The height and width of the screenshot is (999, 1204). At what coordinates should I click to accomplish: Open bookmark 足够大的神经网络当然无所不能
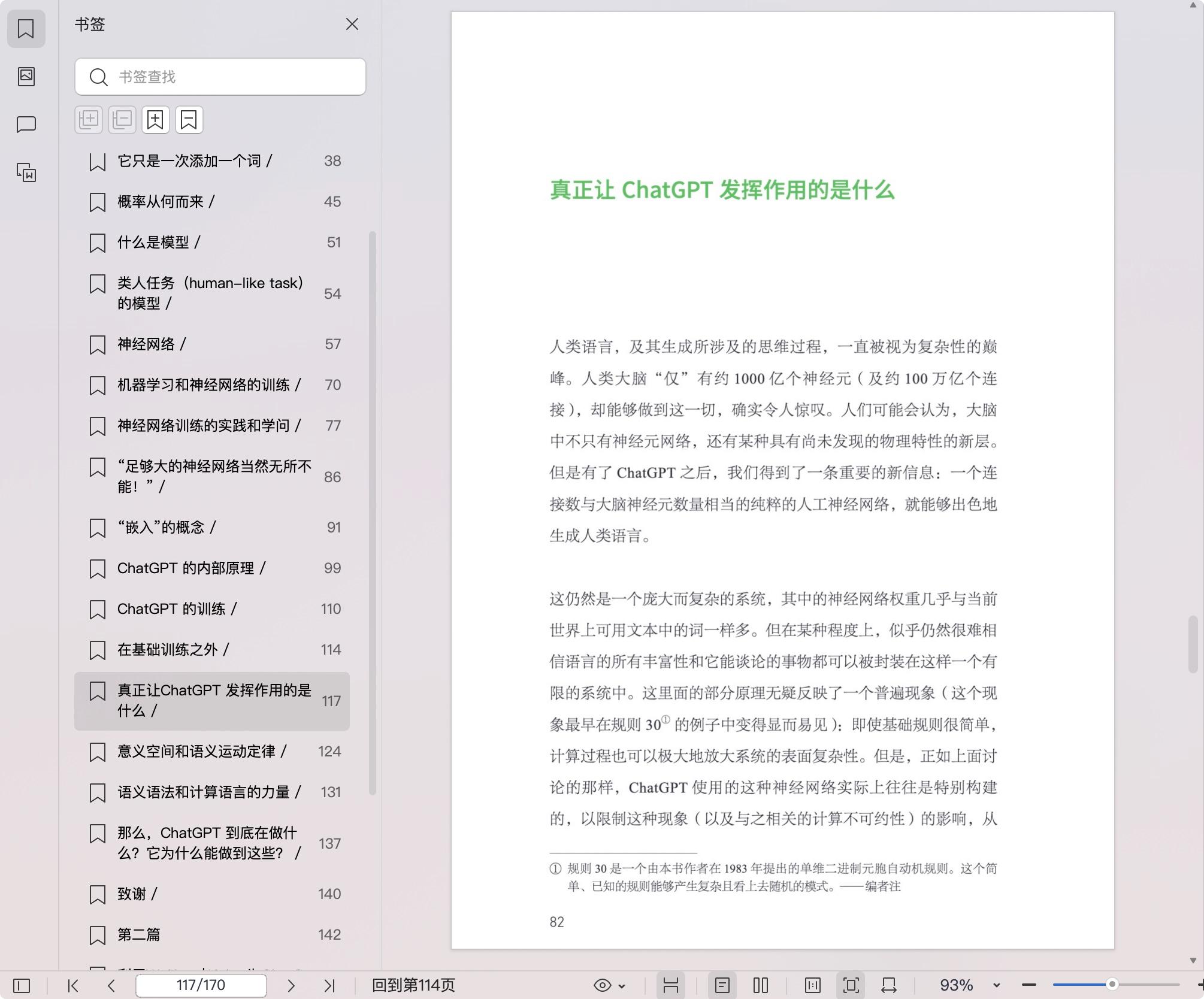point(212,477)
